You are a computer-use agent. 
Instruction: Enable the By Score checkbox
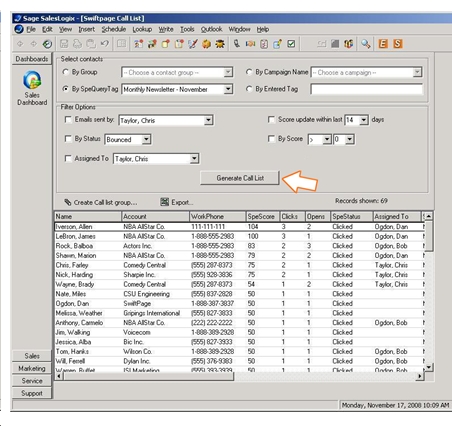[x=271, y=139]
